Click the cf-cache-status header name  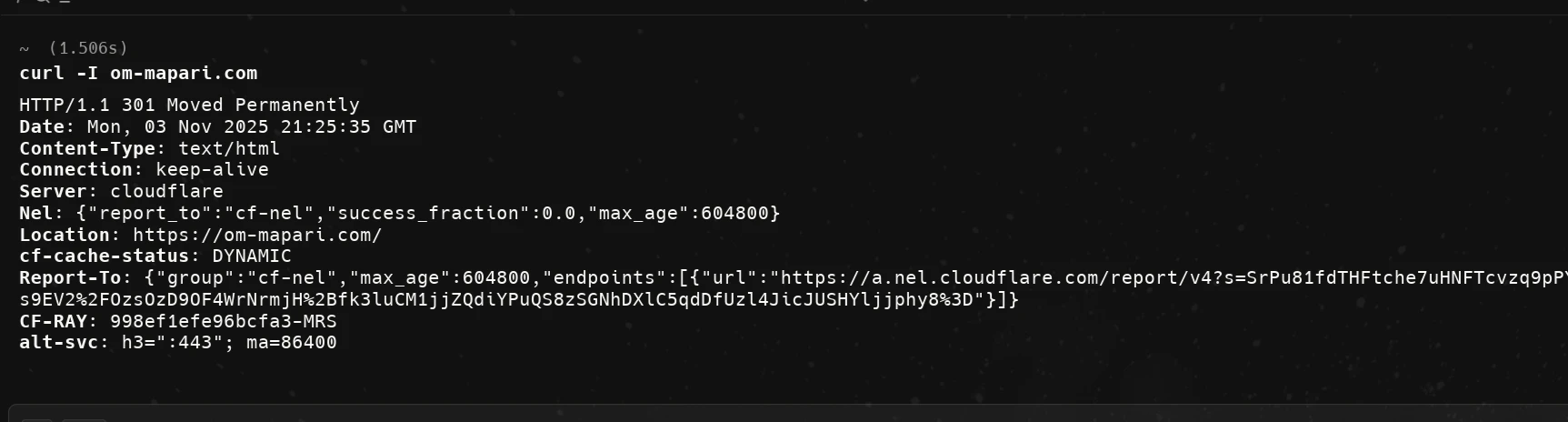(105, 256)
